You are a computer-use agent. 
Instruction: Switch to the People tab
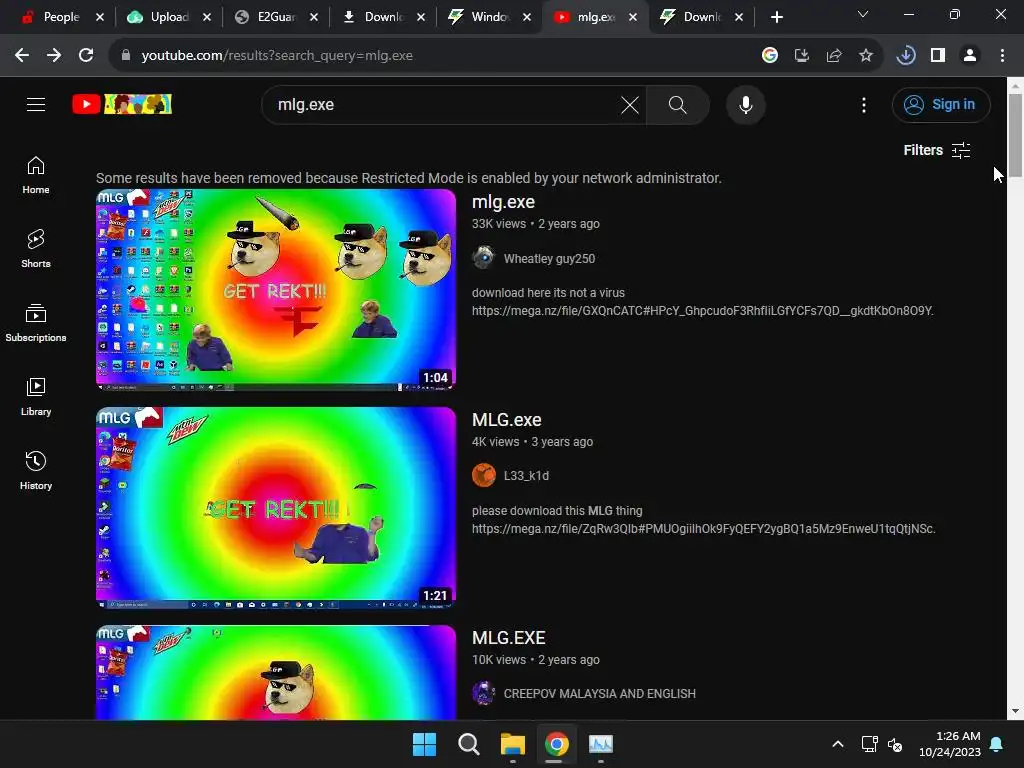60,17
